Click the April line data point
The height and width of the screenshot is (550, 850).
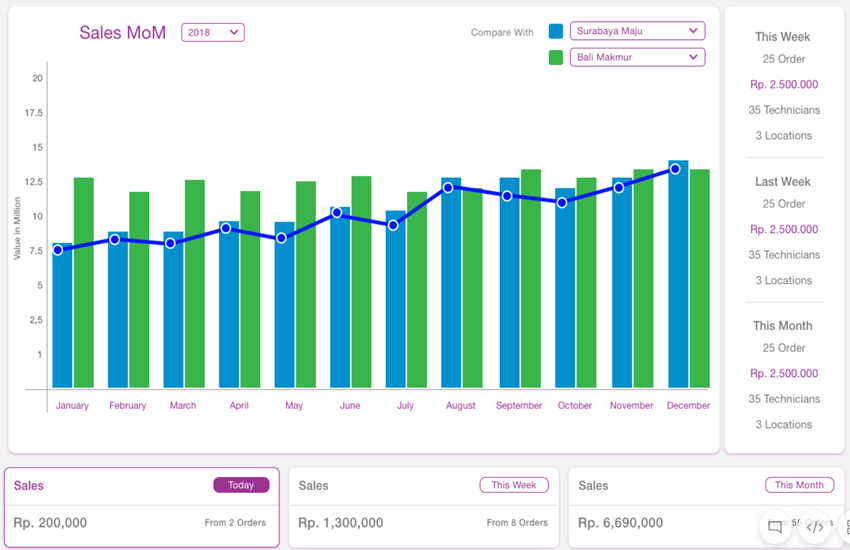[x=226, y=229]
